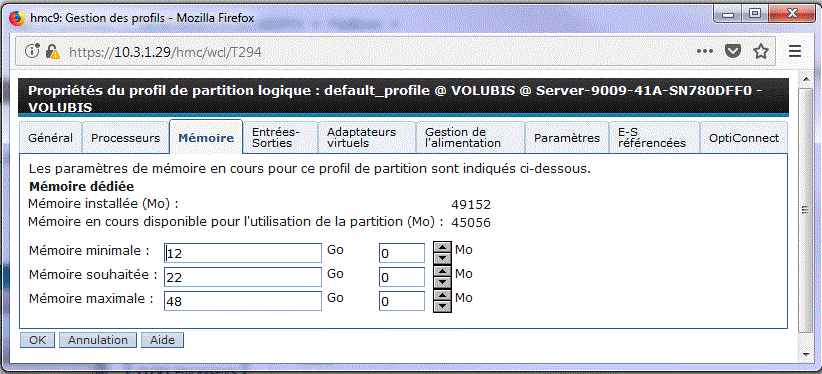Screen dimensions: 822x374
Task: Decrease Mémoire souhaitée Mo with down arrow
Action: pos(443,282)
